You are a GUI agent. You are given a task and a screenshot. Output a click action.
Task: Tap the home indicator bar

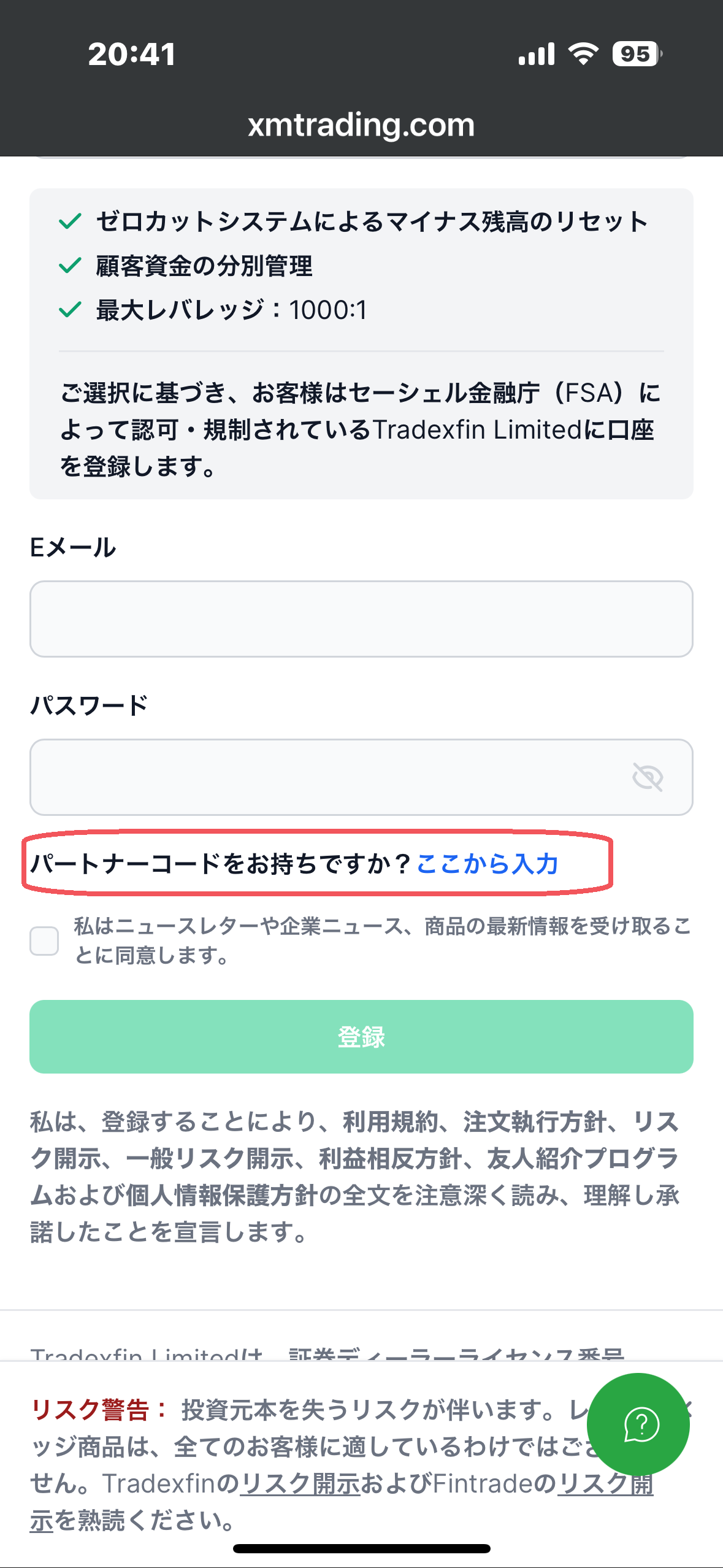click(361, 1548)
